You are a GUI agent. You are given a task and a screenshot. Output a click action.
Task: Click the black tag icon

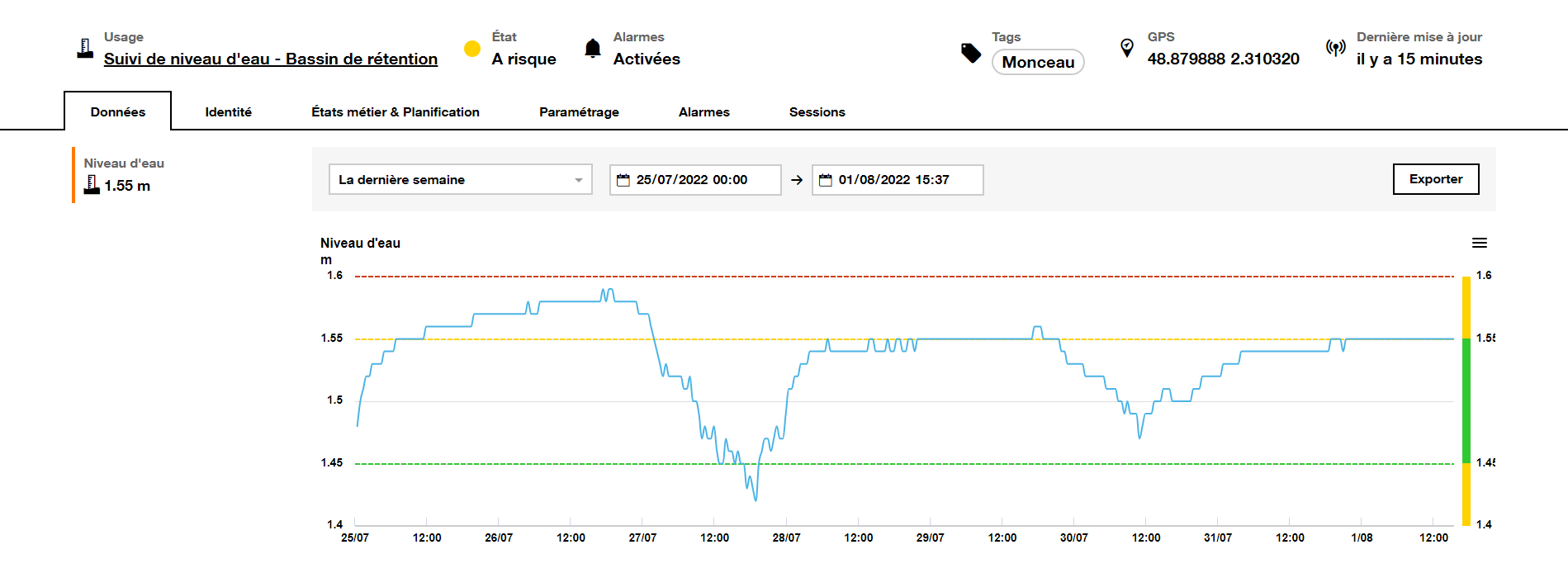971,53
